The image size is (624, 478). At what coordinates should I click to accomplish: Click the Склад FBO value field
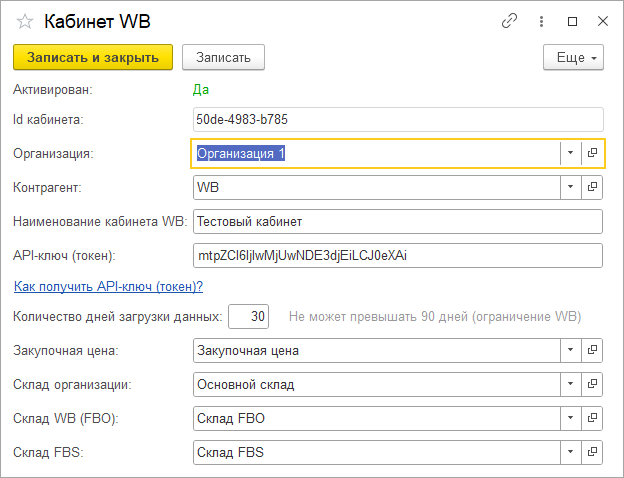click(376, 418)
